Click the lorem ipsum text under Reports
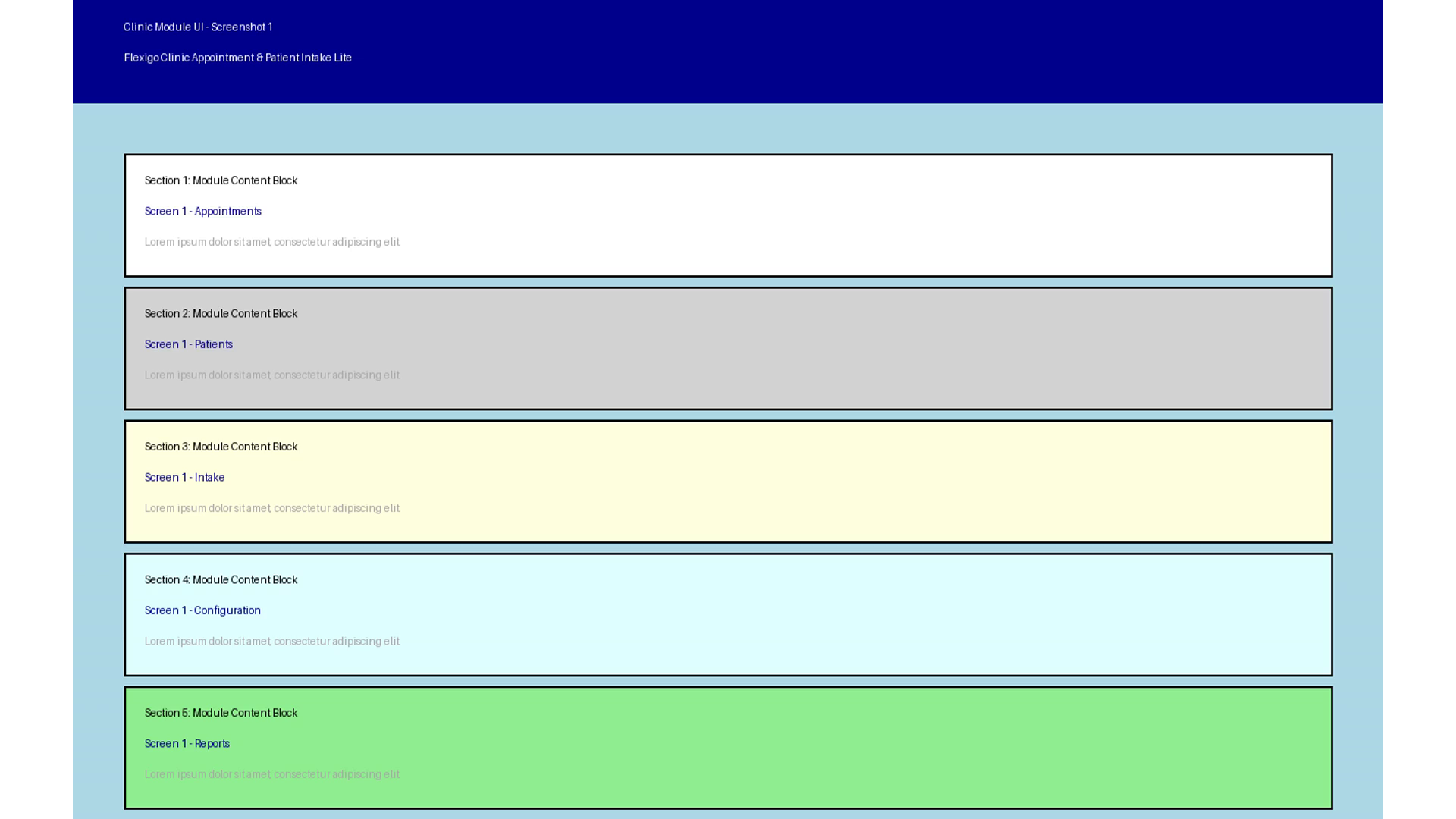Viewport: 1456px width, 819px height. tap(272, 775)
